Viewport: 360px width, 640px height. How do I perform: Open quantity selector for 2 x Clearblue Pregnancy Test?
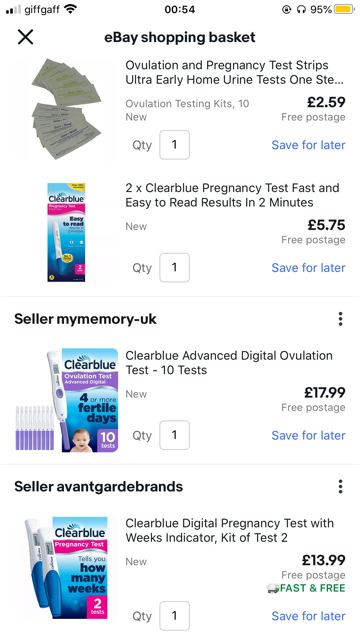point(174,268)
